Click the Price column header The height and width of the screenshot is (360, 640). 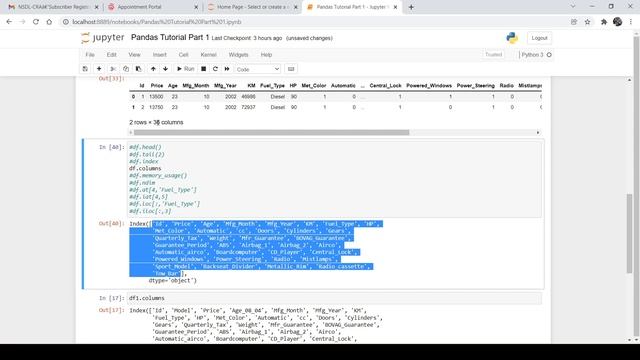157,86
